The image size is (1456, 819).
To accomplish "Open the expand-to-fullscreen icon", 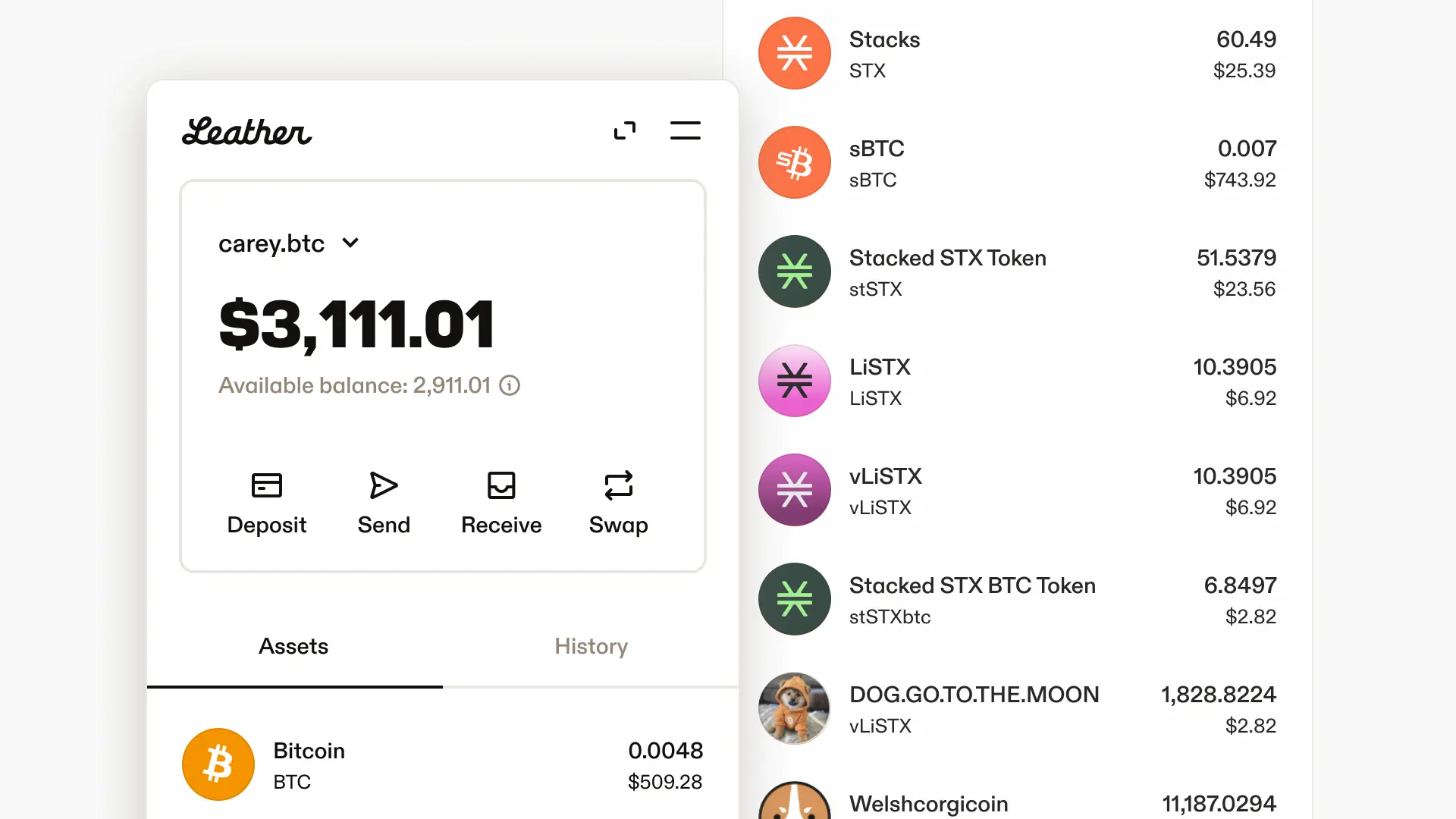I will coord(624,131).
